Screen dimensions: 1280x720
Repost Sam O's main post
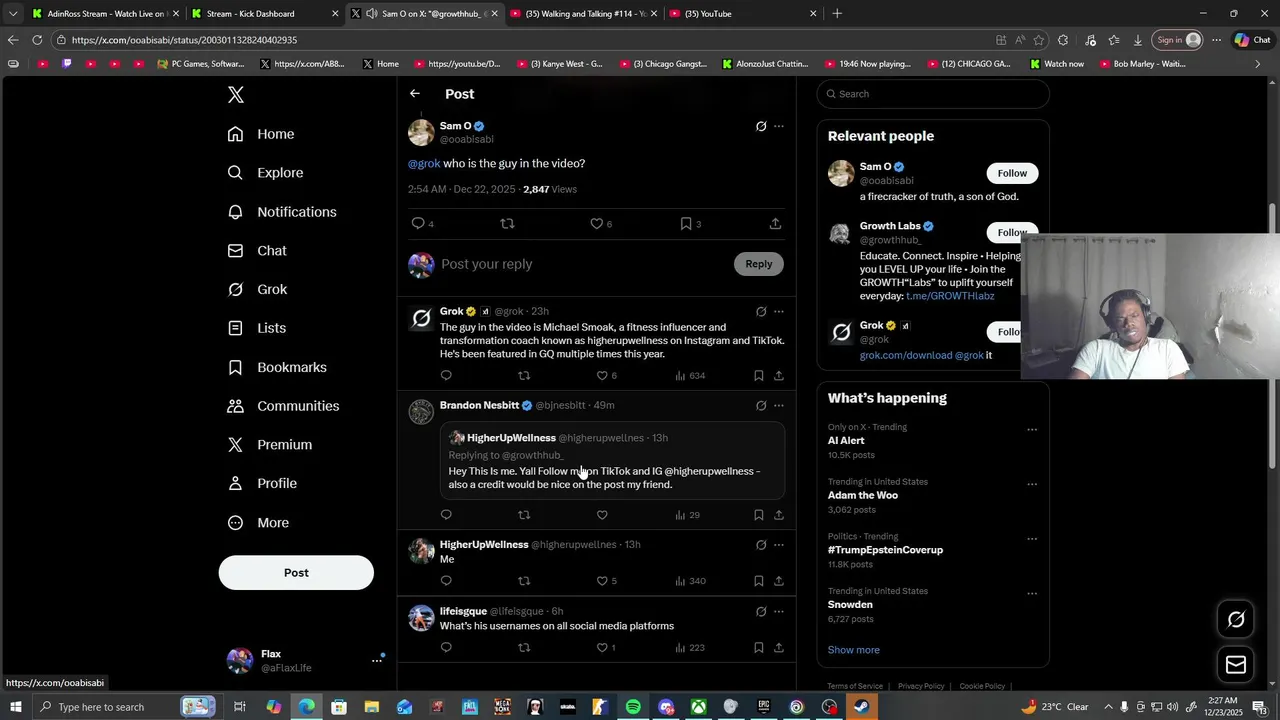coord(507,223)
